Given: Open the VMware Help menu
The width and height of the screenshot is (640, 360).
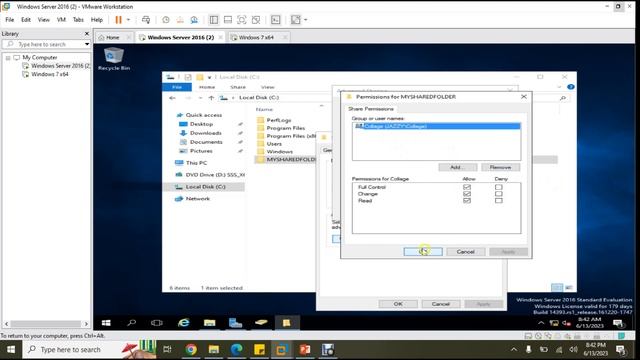Looking at the screenshot, I should pos(97,20).
